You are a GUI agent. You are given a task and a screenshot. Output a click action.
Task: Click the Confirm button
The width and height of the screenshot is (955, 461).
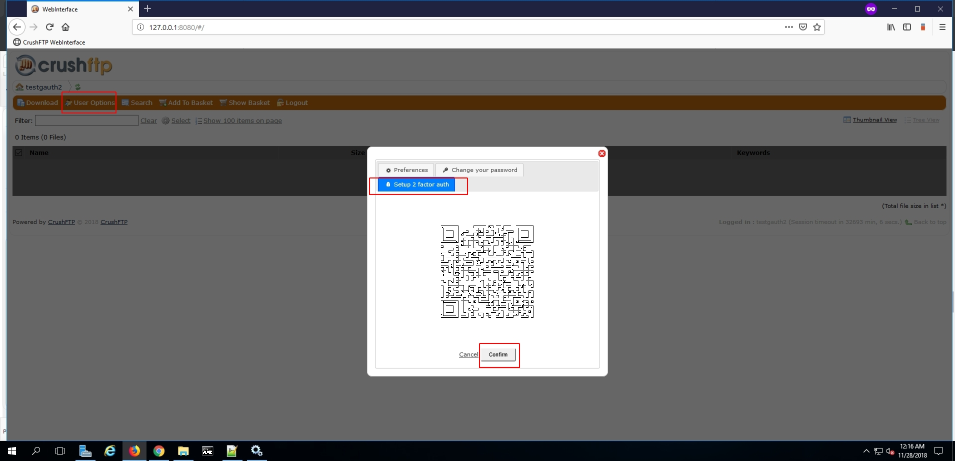click(x=498, y=354)
